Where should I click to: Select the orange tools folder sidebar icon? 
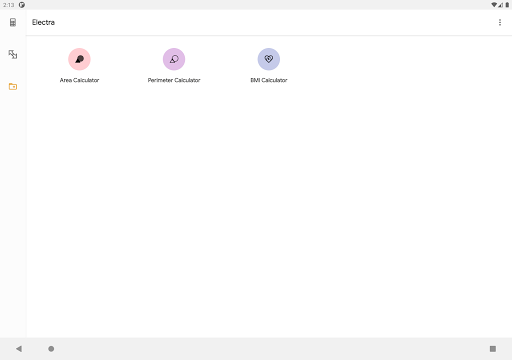13,87
